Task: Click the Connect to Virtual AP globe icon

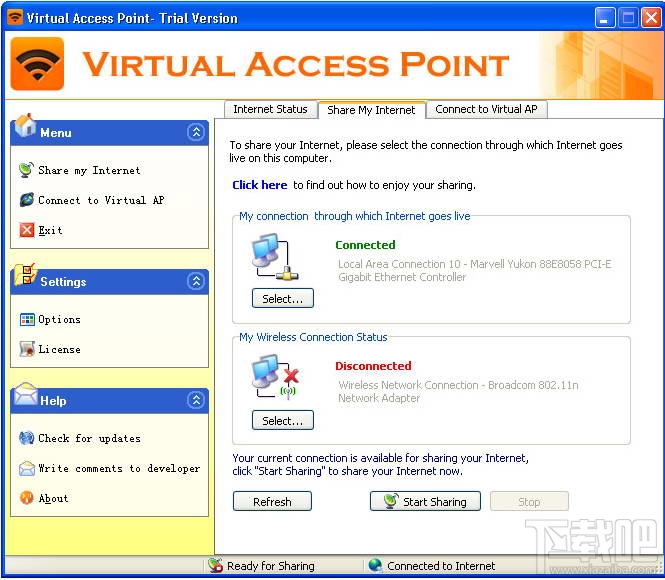Action: 26,200
